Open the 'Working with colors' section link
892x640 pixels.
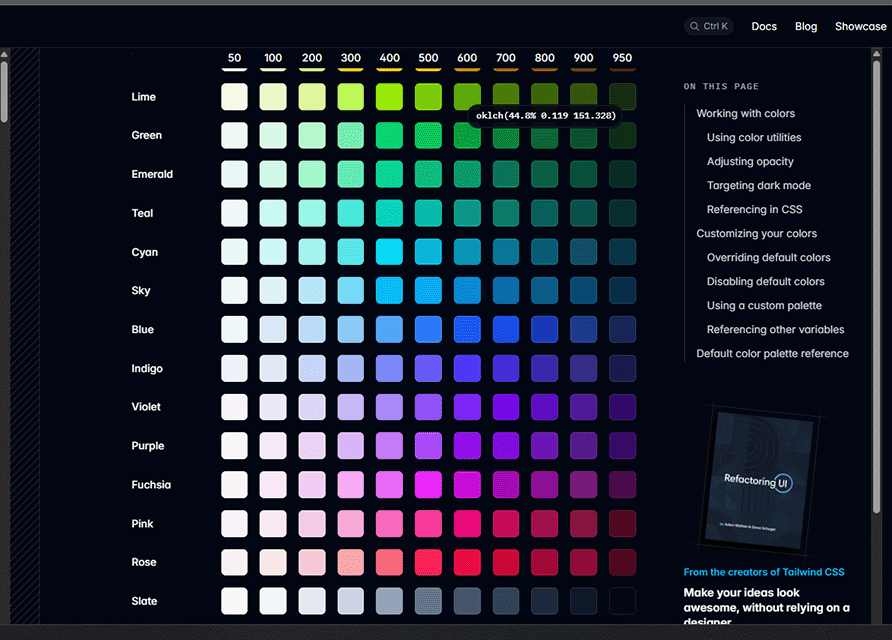click(746, 113)
